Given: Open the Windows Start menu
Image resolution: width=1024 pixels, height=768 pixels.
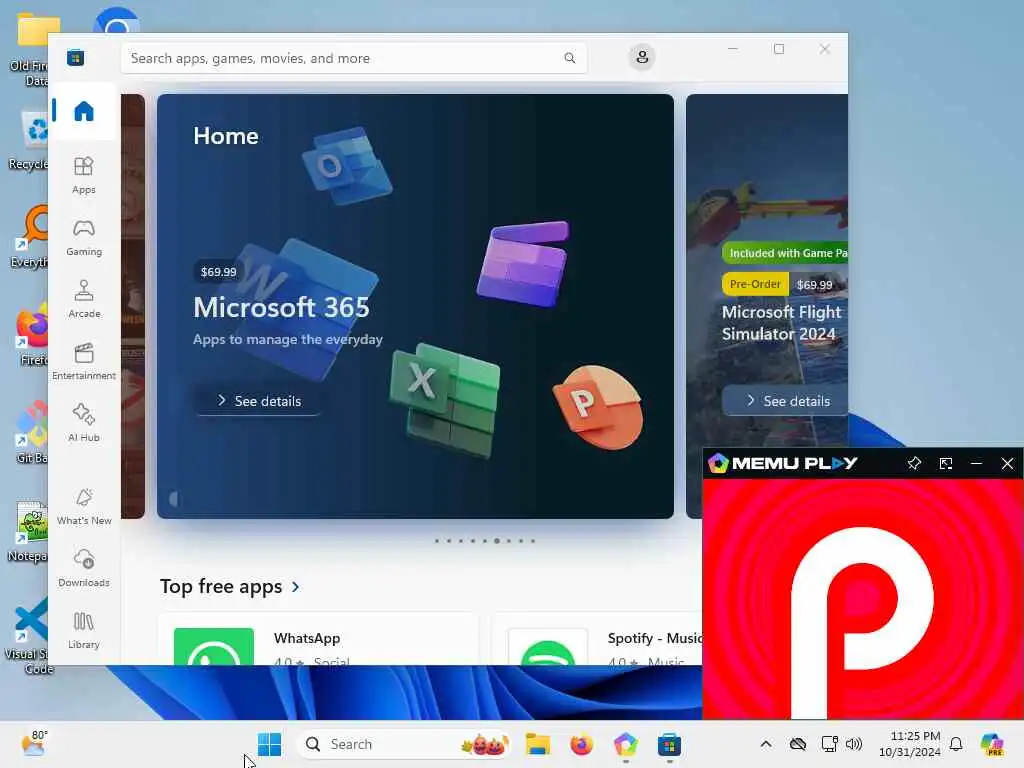Looking at the screenshot, I should pyautogui.click(x=269, y=744).
